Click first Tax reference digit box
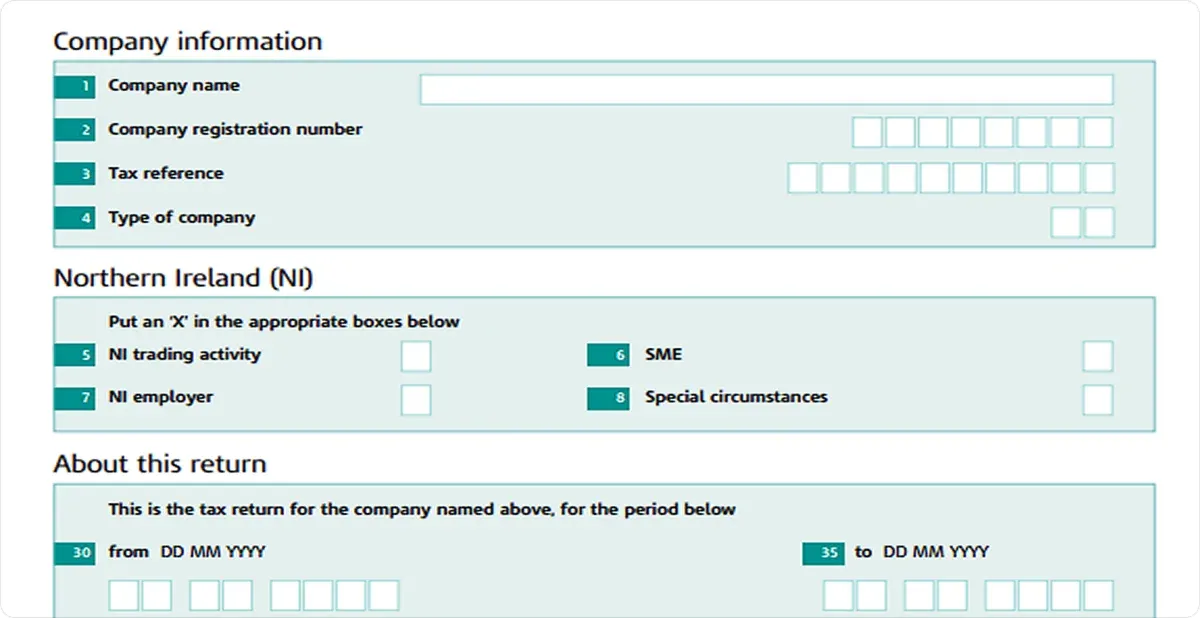This screenshot has height=618, width=1200. (x=802, y=177)
